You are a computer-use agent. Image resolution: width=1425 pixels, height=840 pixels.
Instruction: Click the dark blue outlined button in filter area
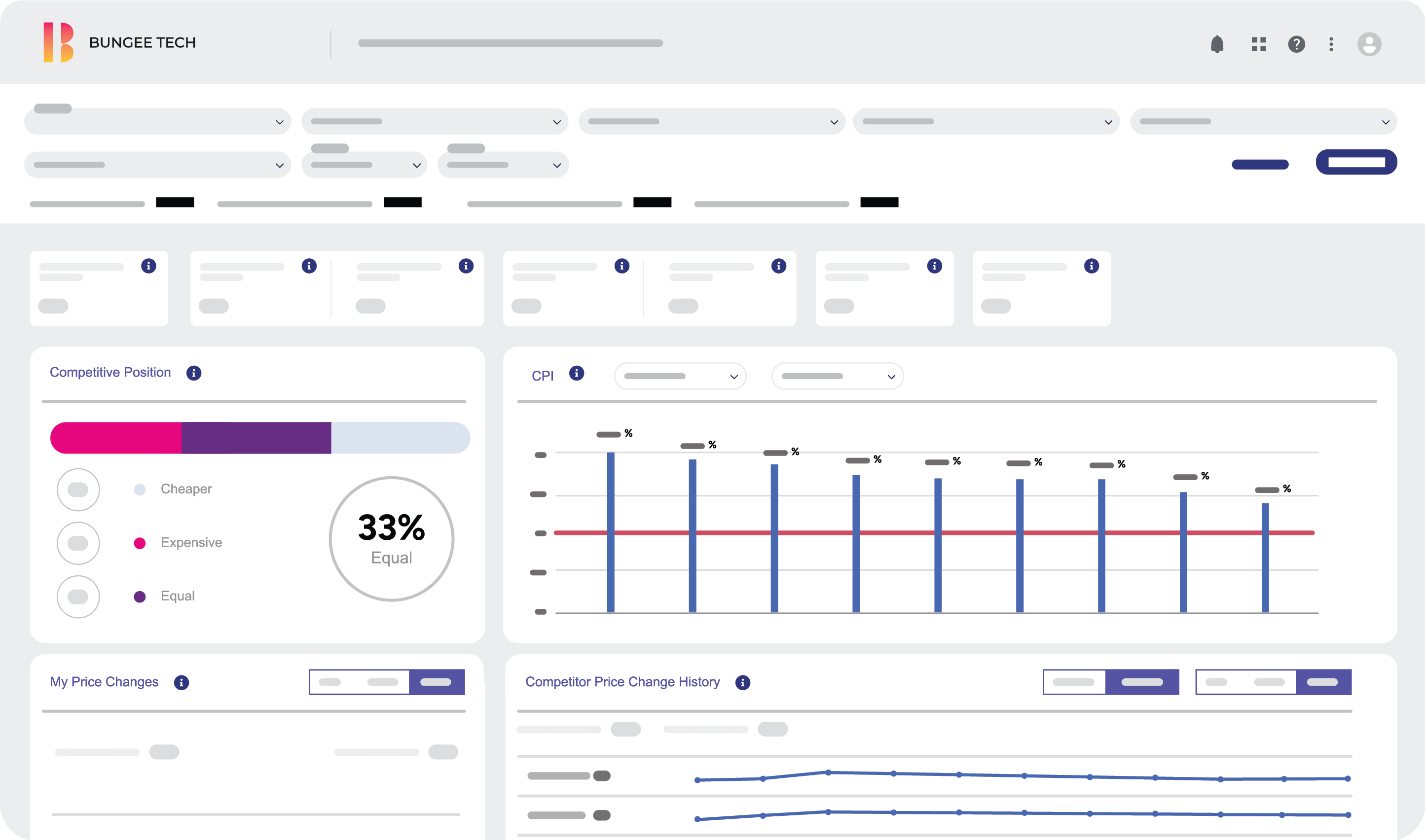[x=1356, y=163]
